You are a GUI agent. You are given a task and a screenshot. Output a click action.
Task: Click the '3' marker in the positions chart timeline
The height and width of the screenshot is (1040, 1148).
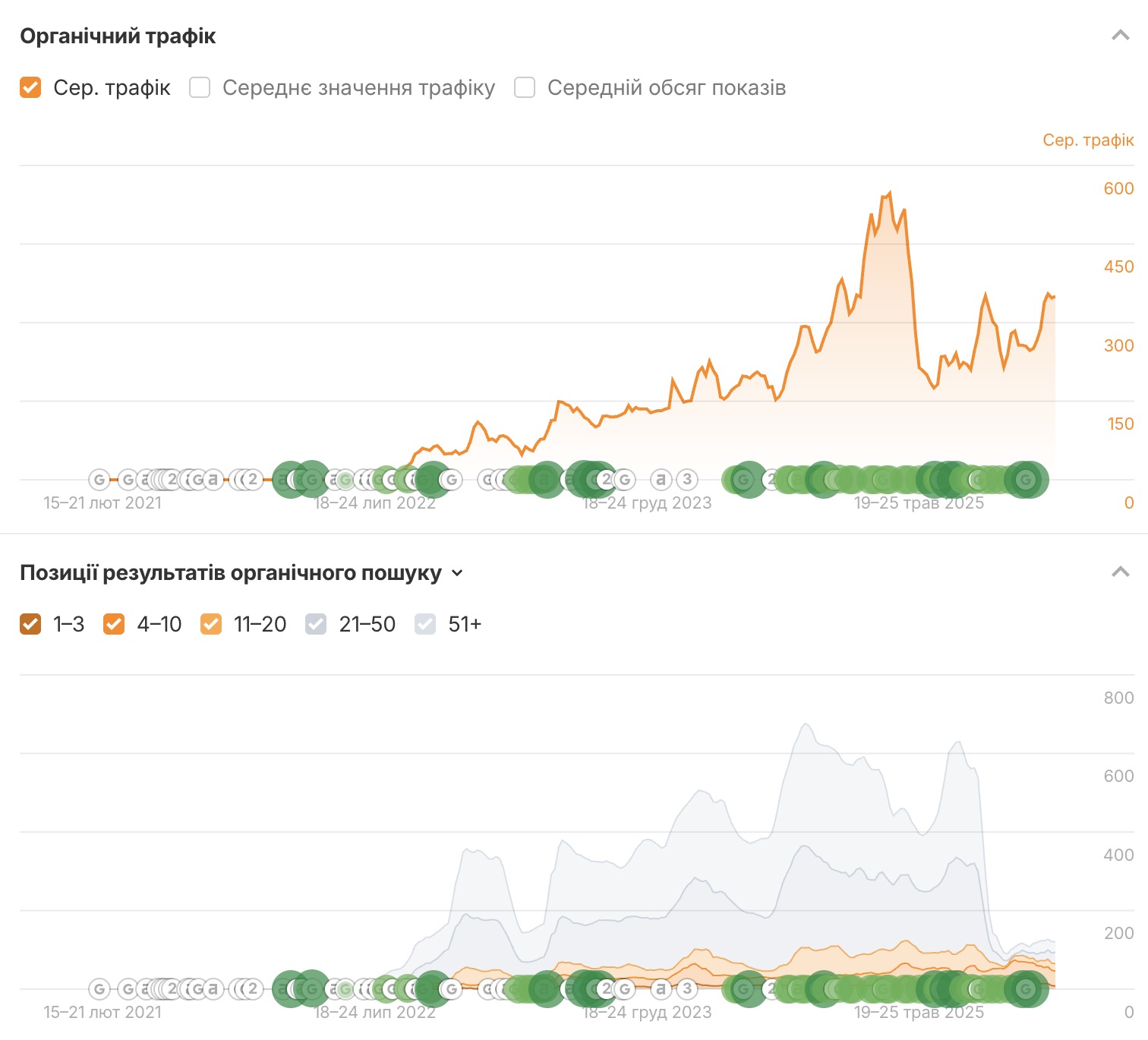click(x=687, y=989)
